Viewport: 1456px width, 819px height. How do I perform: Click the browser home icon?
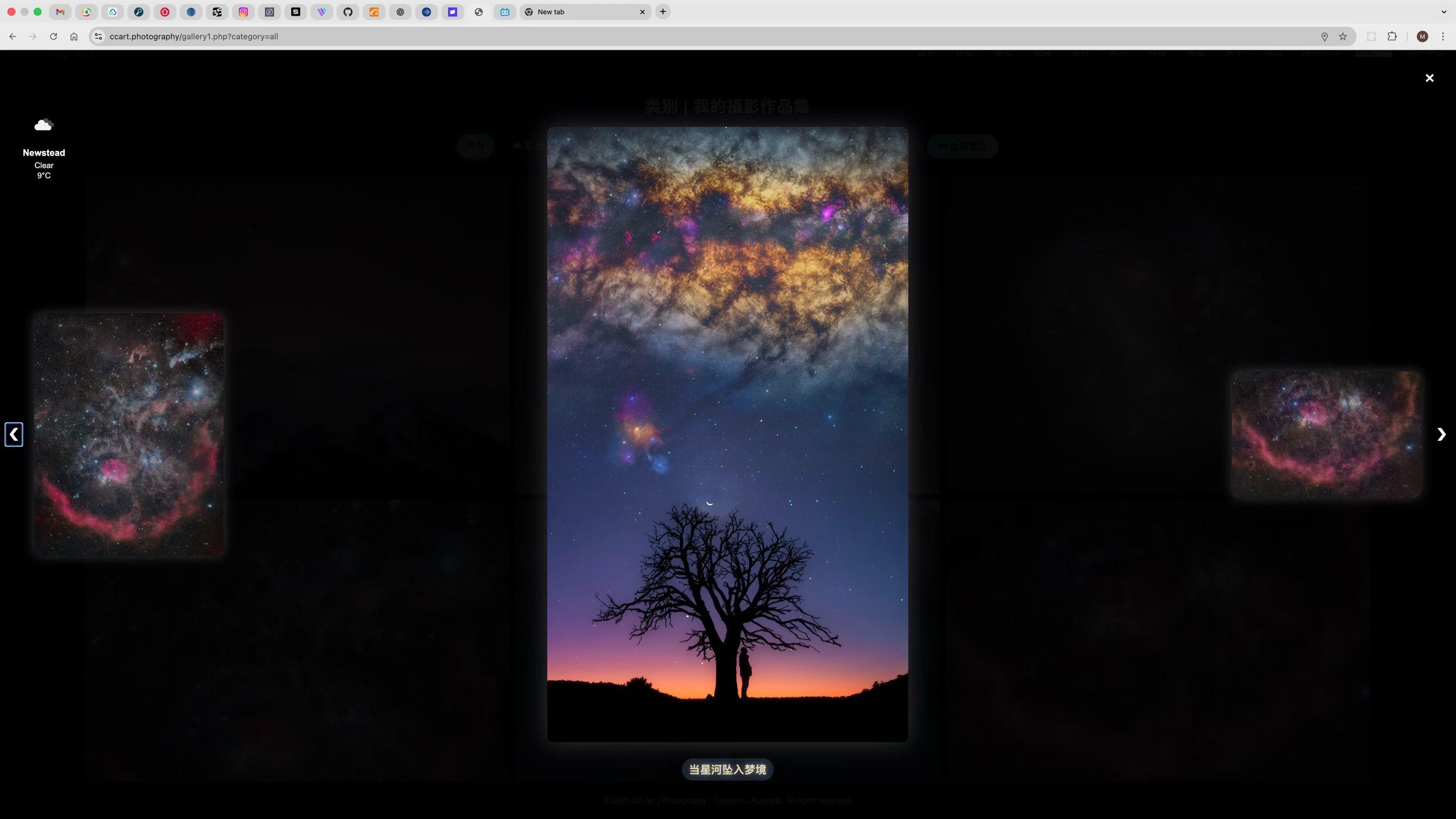pos(74,37)
